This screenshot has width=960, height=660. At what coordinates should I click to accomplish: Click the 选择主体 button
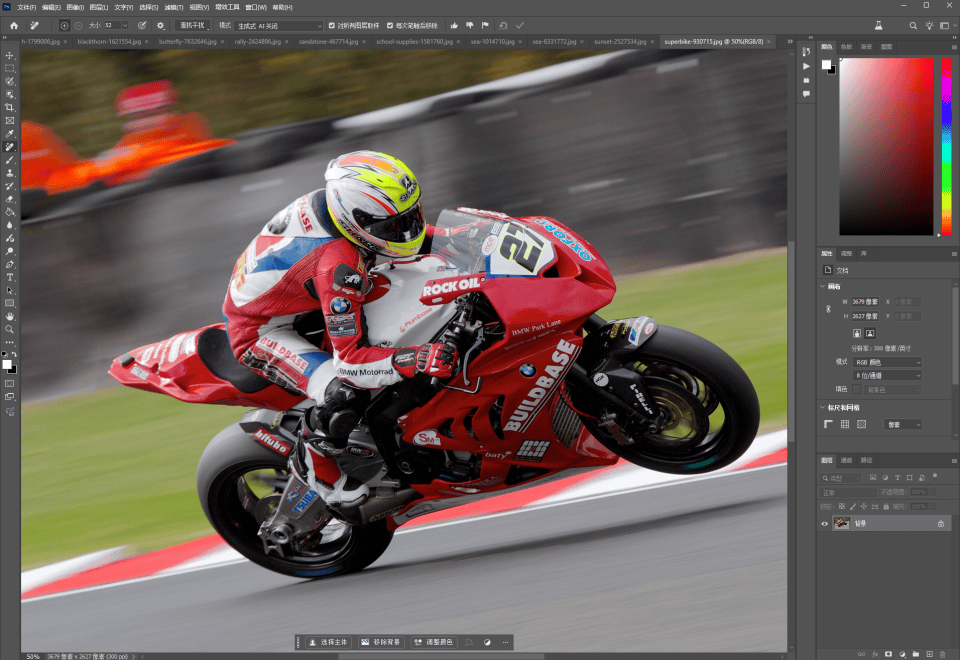pos(327,642)
